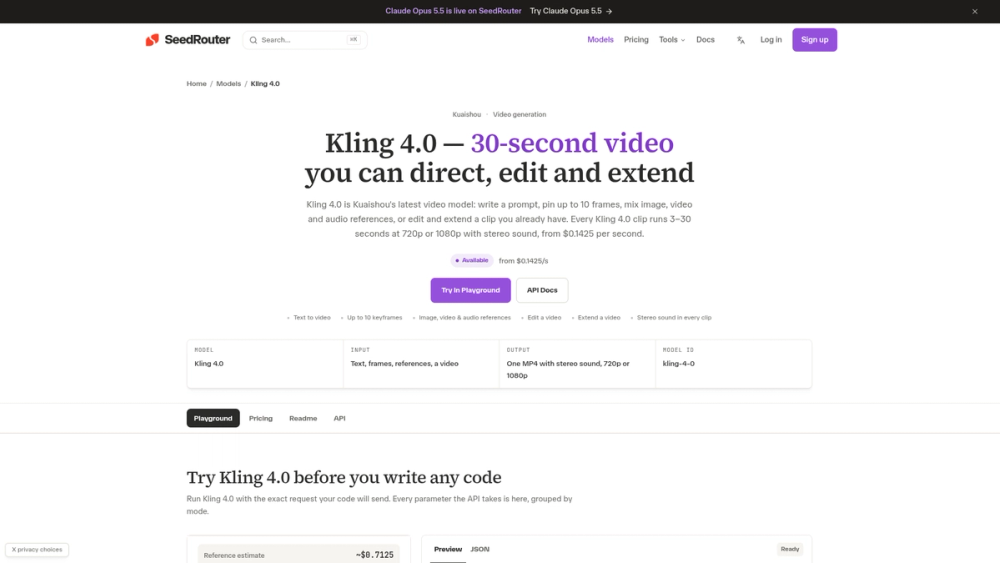Expand the Tools dropdown menu
This screenshot has height=563, width=1000.
pyautogui.click(x=672, y=40)
